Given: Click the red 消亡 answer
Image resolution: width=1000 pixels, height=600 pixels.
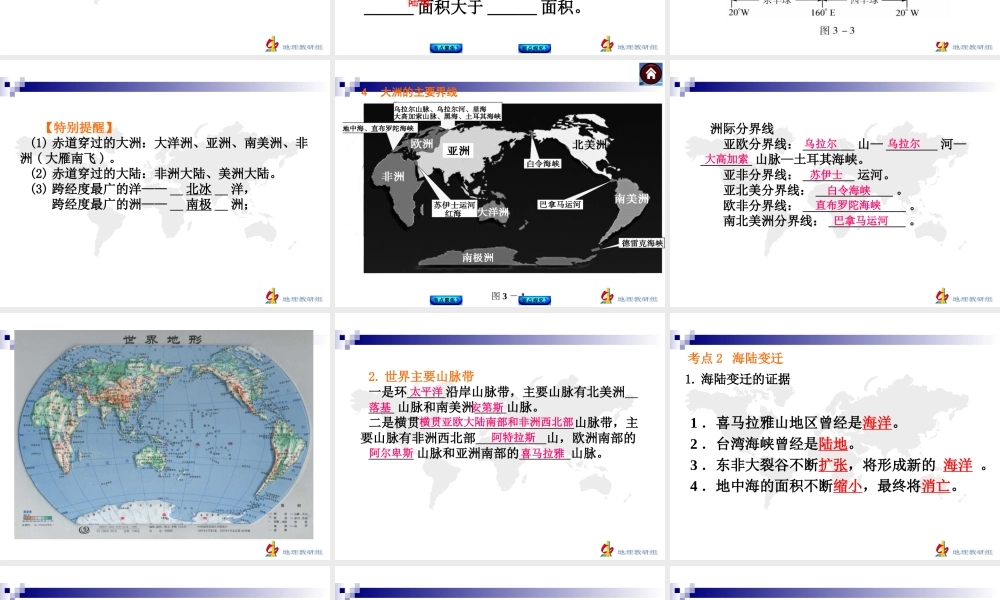Looking at the screenshot, I should 936,486.
